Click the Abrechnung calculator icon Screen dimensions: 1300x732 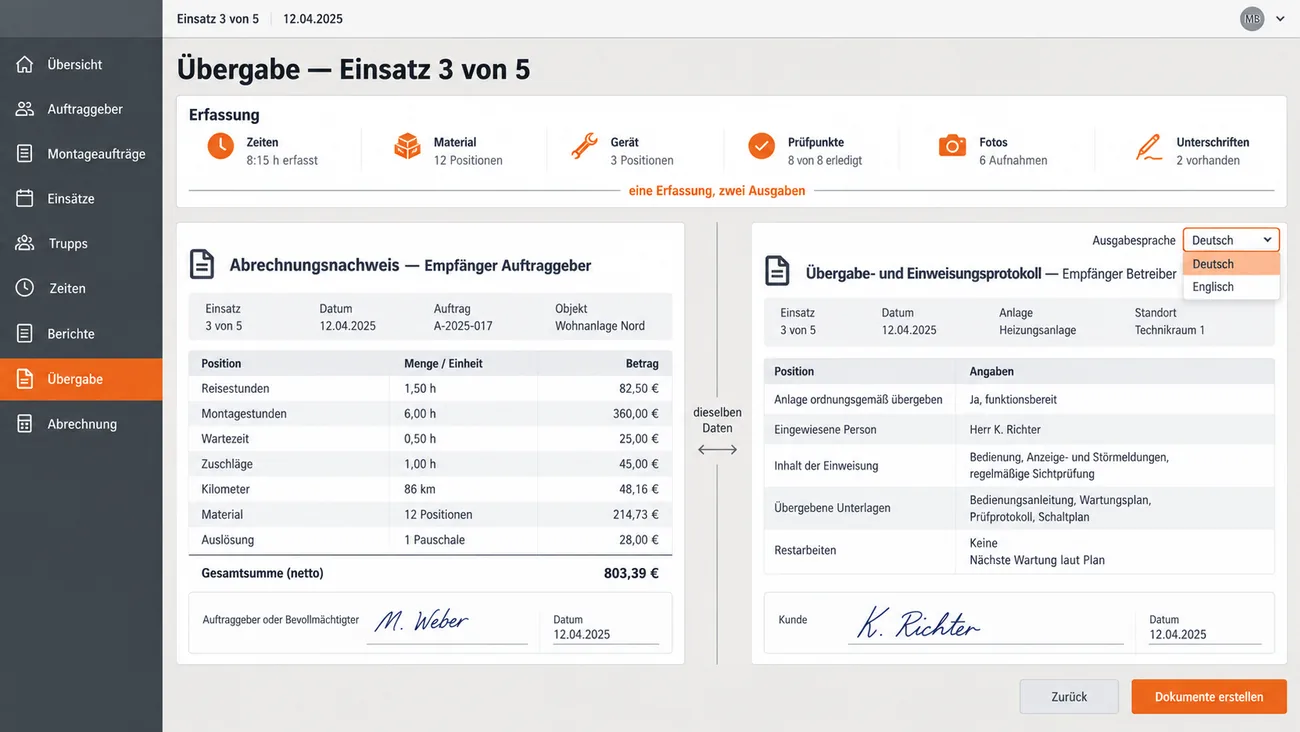coord(25,424)
